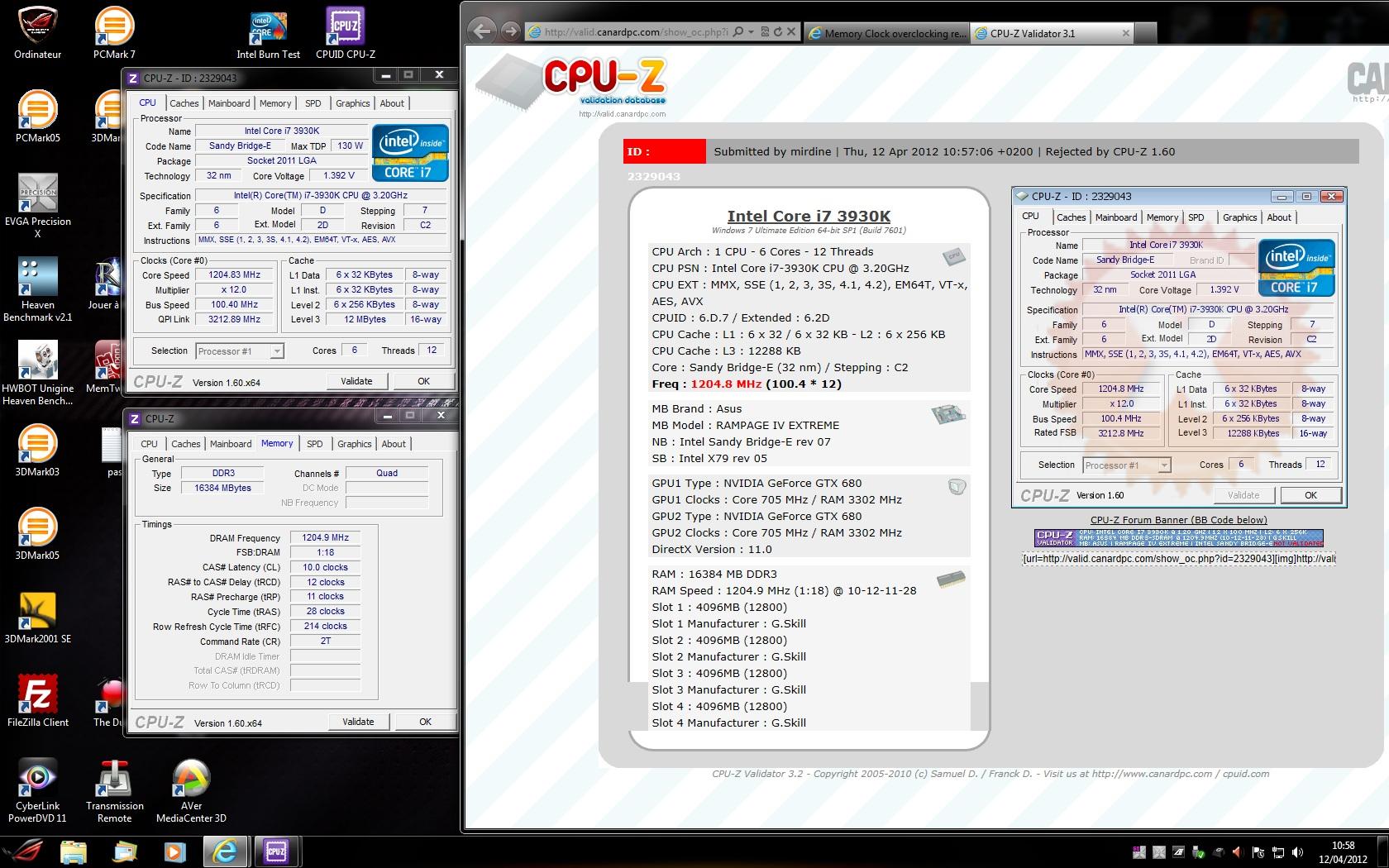Click the ROG start button on taskbar
1389x868 pixels.
(x=25, y=851)
